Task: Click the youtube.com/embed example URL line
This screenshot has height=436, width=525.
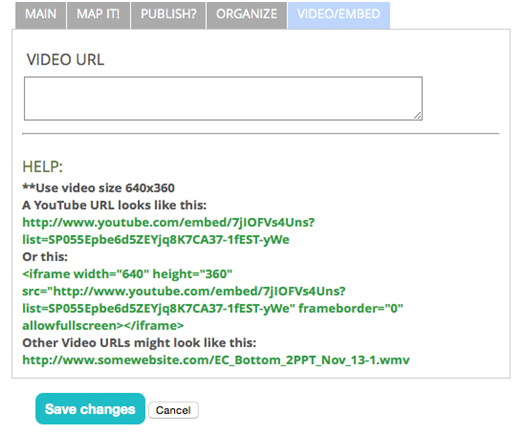Action: point(168,222)
